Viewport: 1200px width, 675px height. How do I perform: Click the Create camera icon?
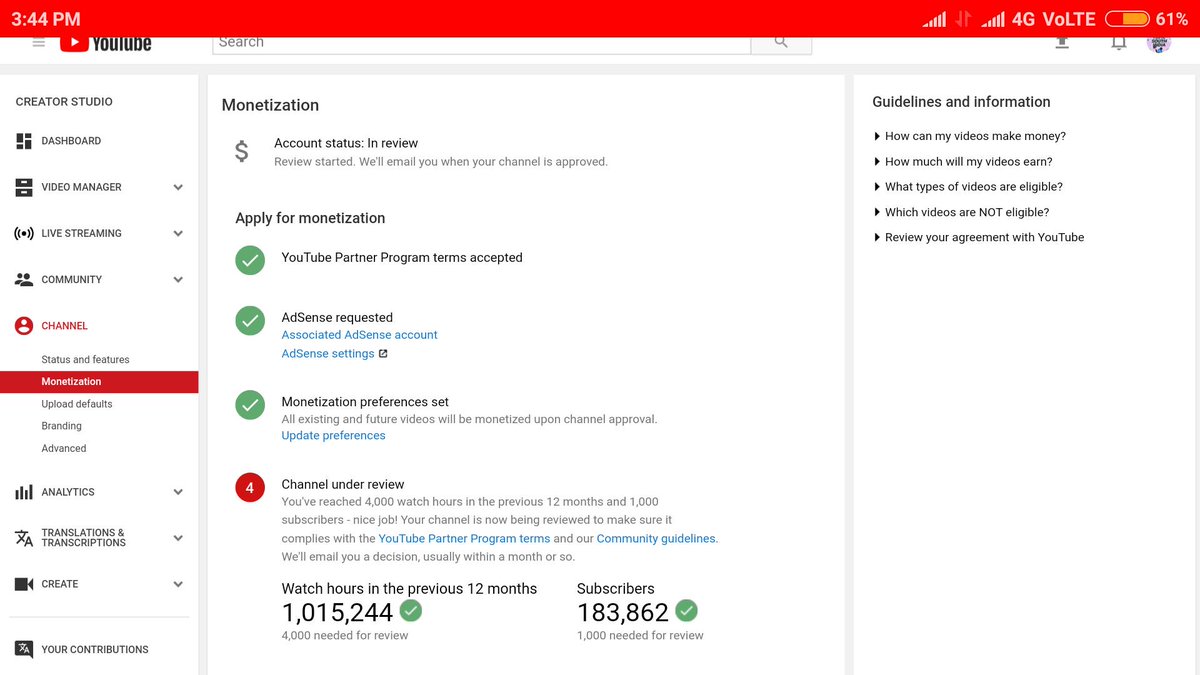24,584
